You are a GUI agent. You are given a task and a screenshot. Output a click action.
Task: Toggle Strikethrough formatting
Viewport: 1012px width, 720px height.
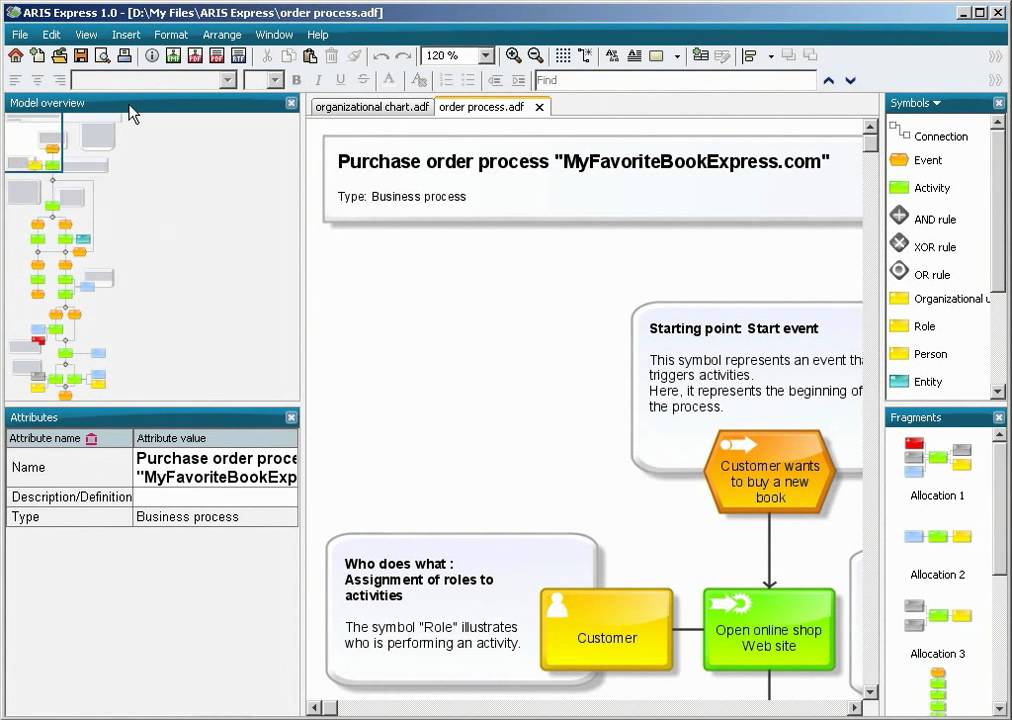tap(363, 80)
